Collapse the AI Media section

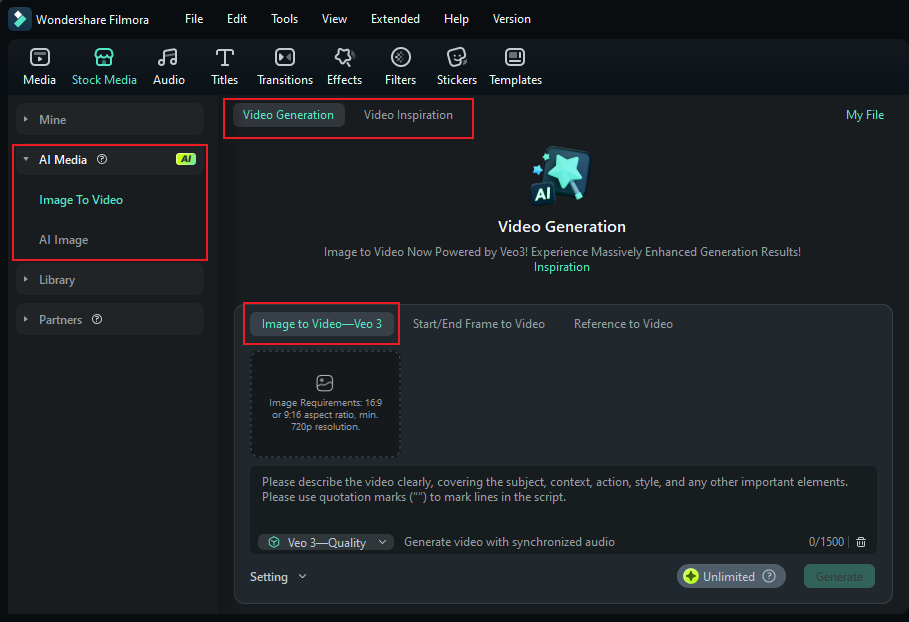pyautogui.click(x=26, y=159)
